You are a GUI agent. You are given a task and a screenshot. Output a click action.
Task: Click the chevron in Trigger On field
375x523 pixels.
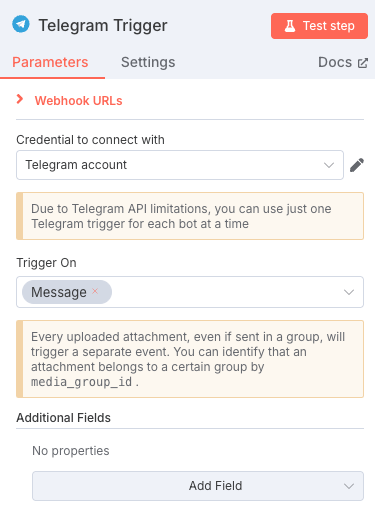[349, 292]
